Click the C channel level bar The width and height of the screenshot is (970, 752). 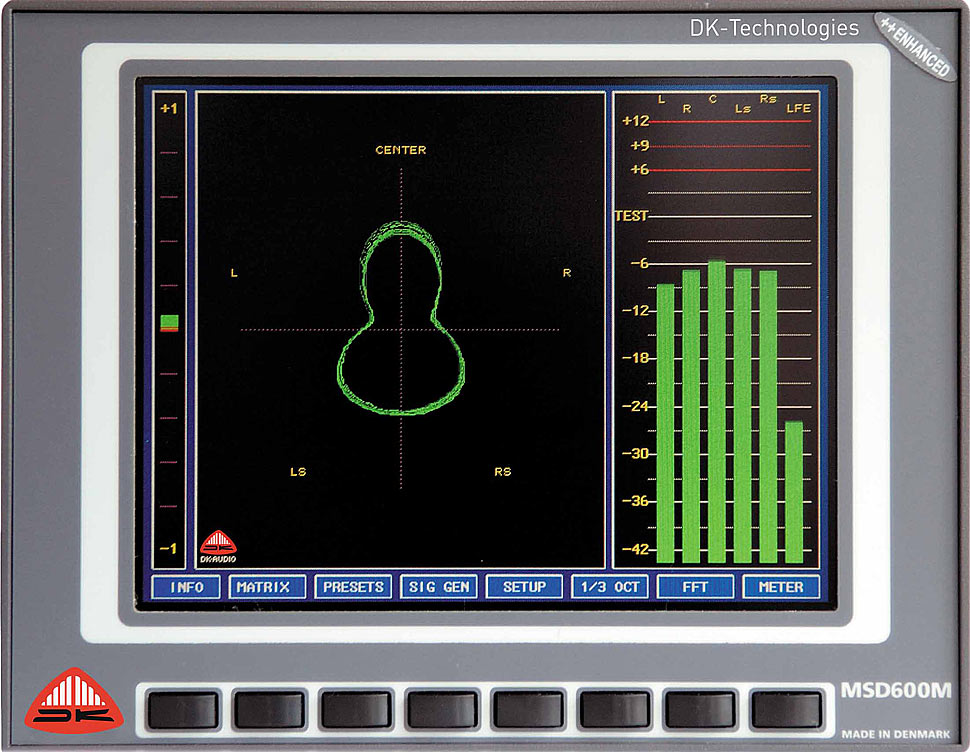coord(716,411)
